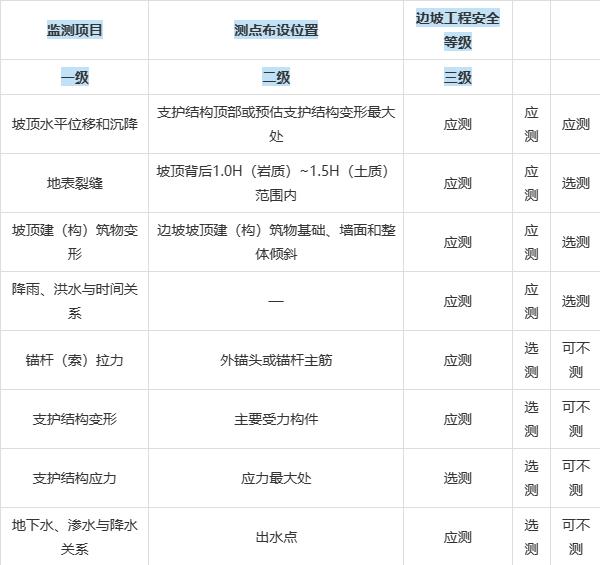The width and height of the screenshot is (600, 565).
Task: Select 应测 in the 出水点 row
Action: (x=458, y=537)
